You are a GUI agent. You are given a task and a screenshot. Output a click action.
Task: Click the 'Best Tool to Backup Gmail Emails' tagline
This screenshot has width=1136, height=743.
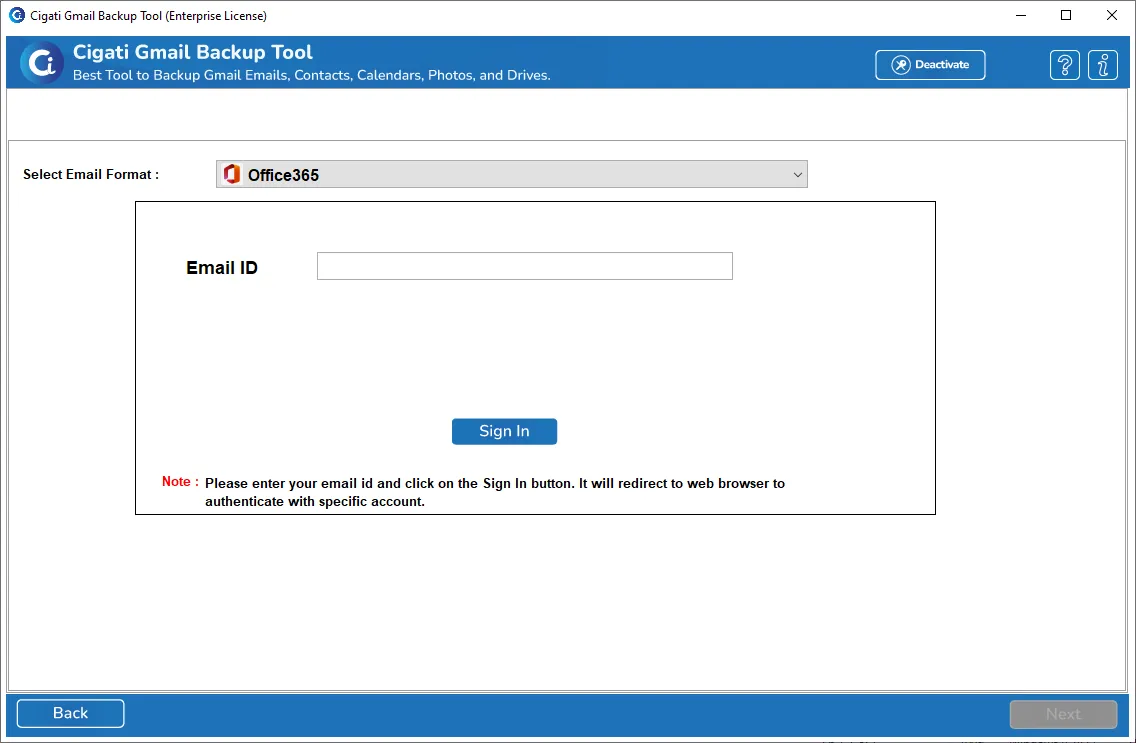pyautogui.click(x=312, y=75)
